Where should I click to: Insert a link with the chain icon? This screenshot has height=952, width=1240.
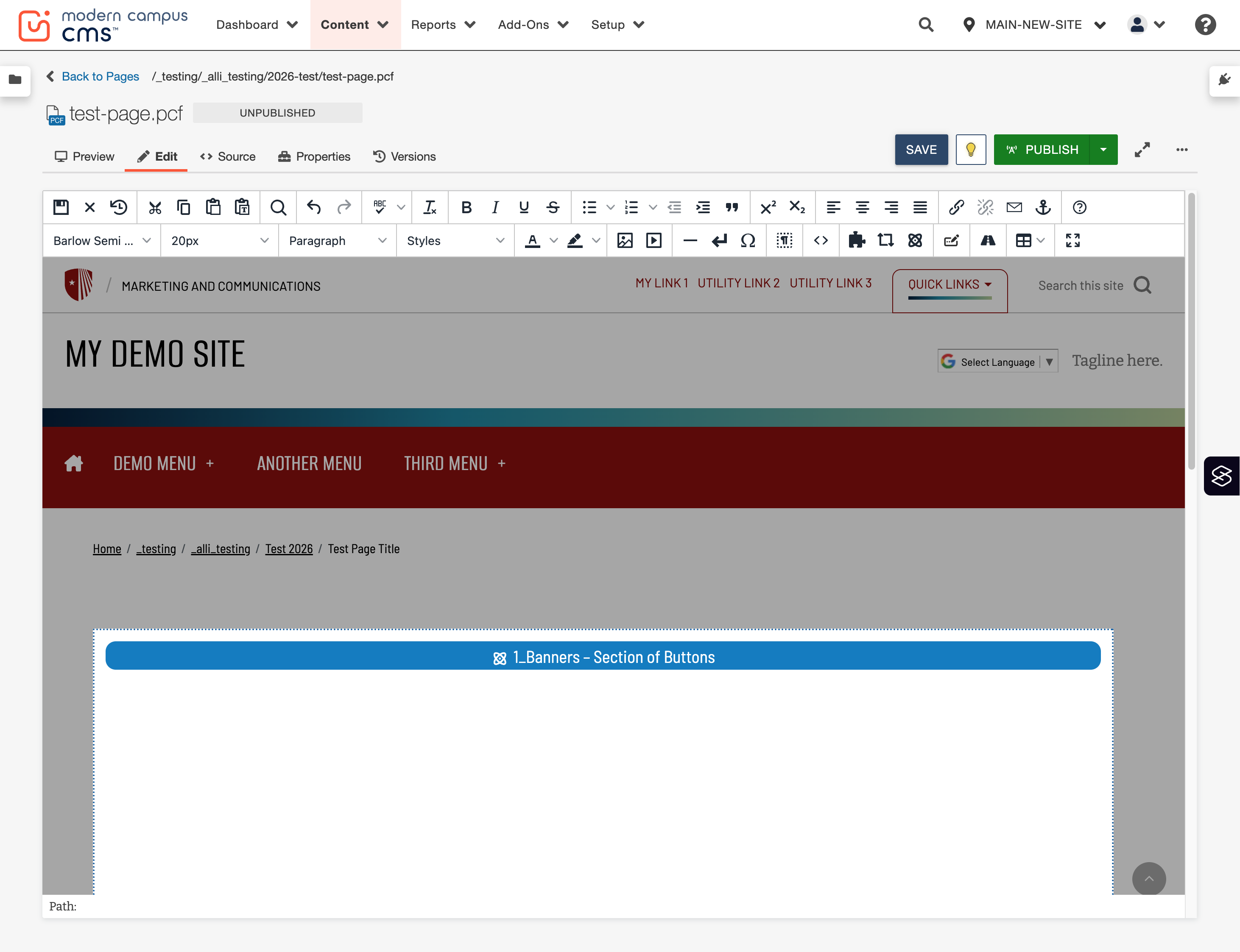click(x=956, y=207)
